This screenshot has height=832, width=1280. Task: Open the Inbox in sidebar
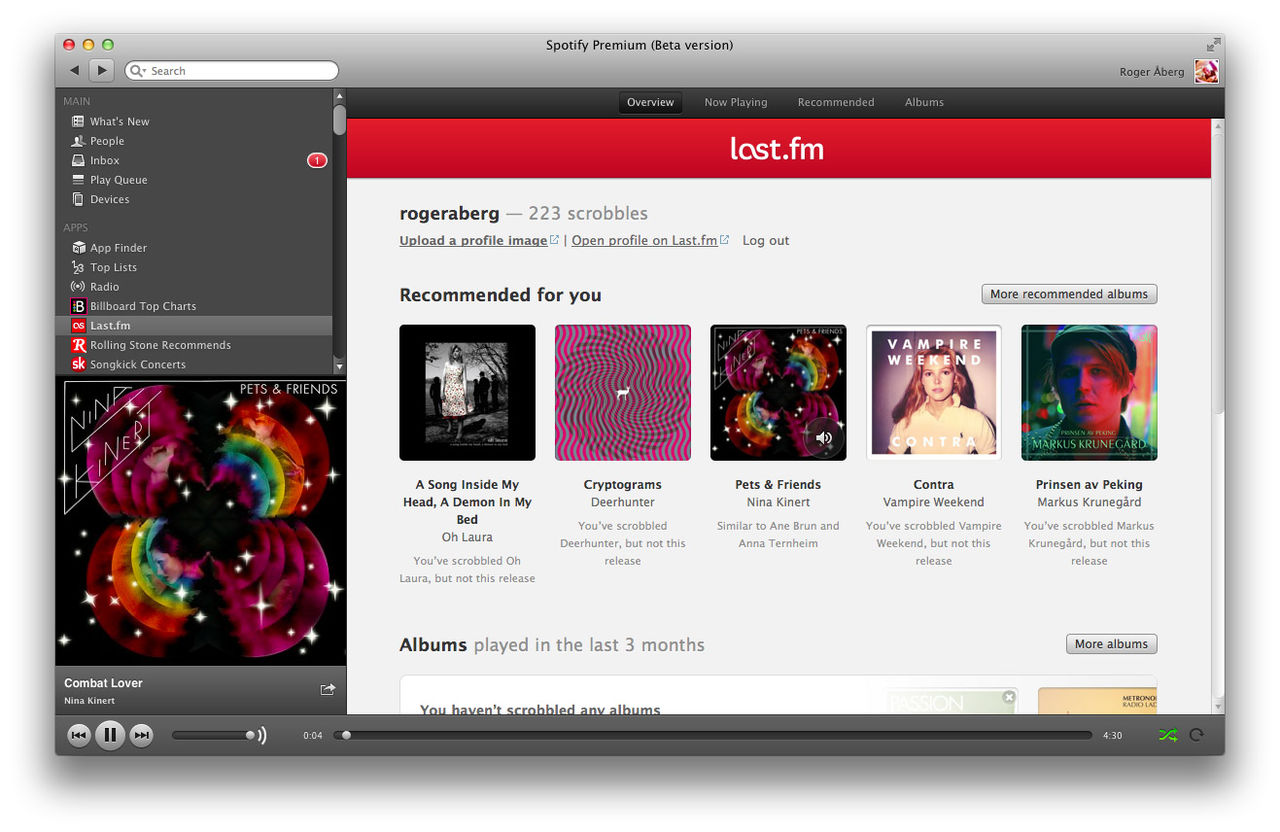click(x=104, y=160)
